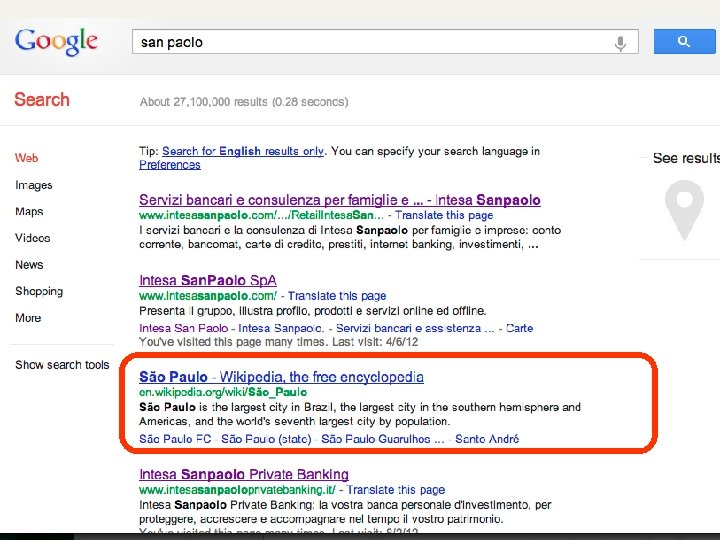Open the Santo André sitelink
This screenshot has width=720, height=540.
pos(487,439)
